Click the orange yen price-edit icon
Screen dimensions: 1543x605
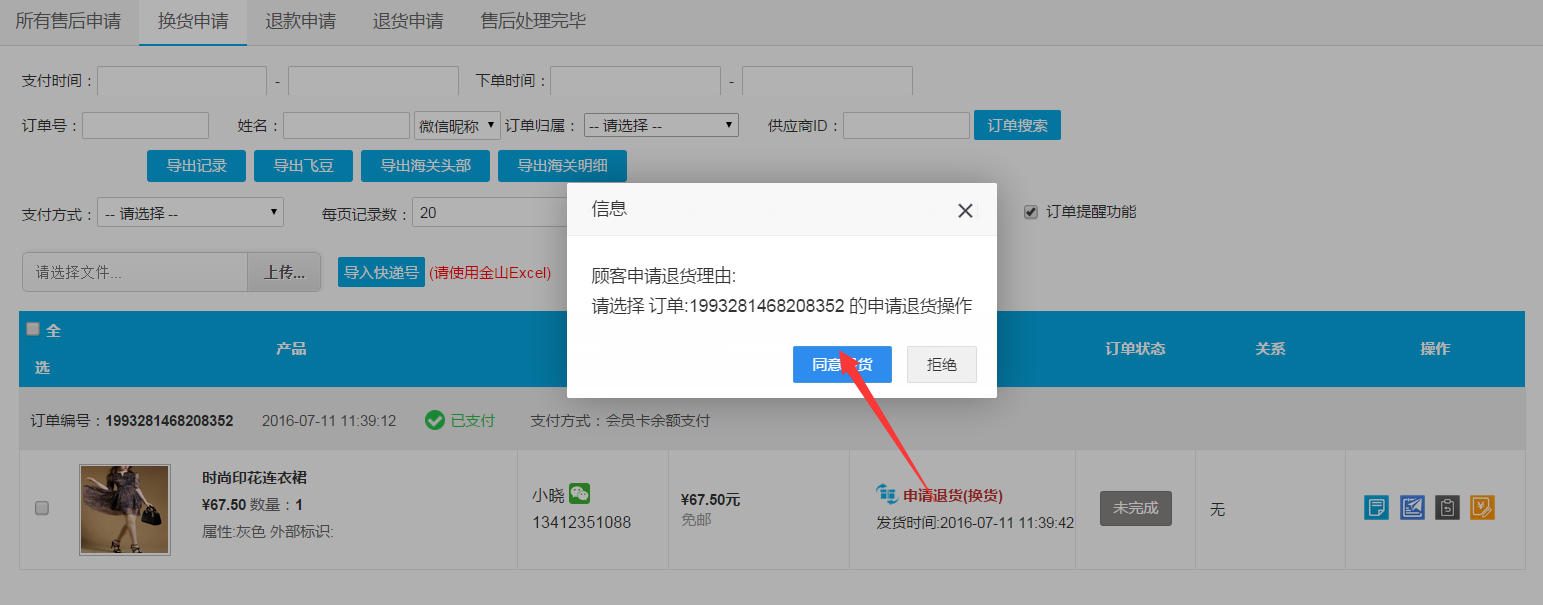[x=1482, y=508]
